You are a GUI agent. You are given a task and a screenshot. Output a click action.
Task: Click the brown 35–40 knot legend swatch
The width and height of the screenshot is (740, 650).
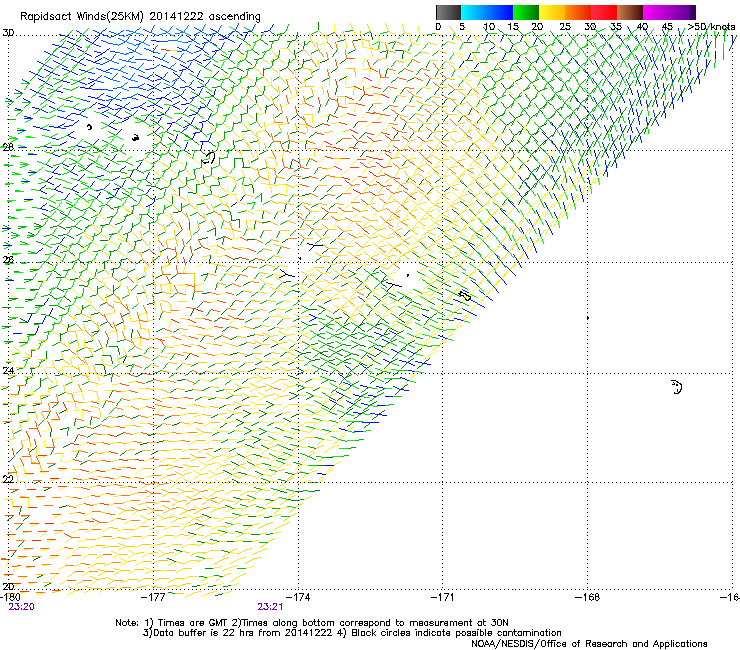[630, 12]
